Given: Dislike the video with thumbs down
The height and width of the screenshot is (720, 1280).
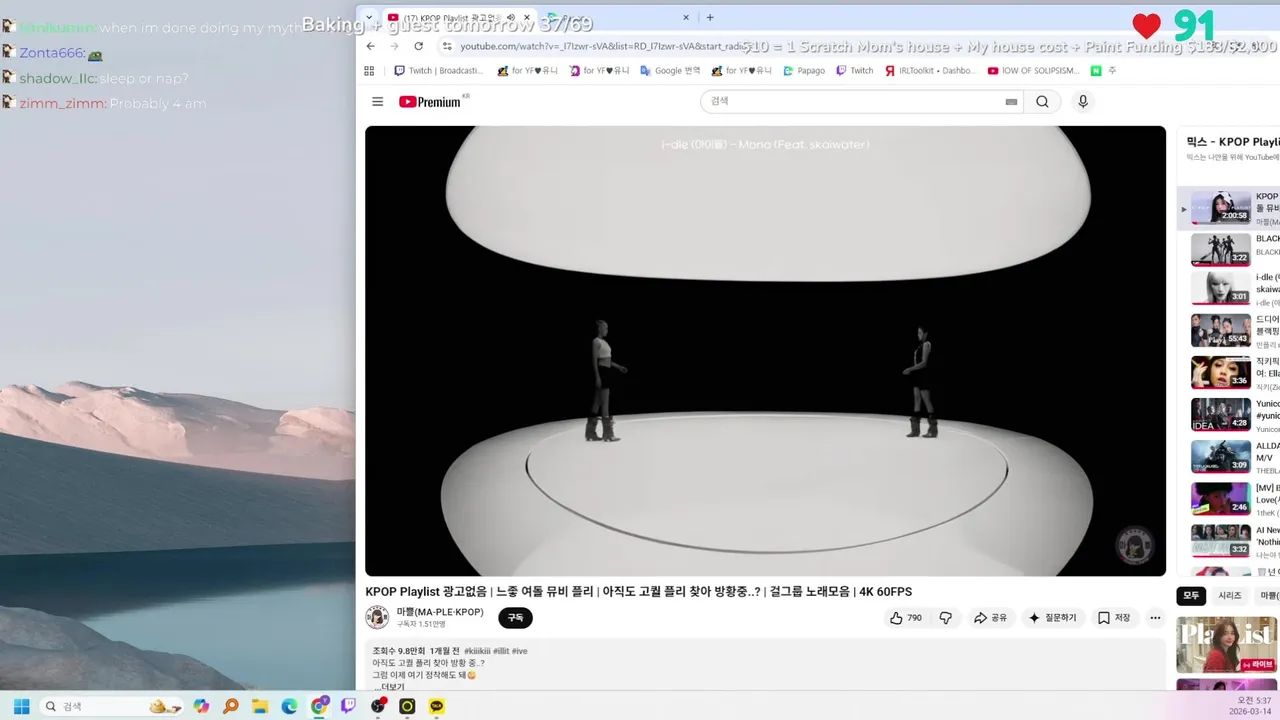Looking at the screenshot, I should pyautogui.click(x=945, y=618).
